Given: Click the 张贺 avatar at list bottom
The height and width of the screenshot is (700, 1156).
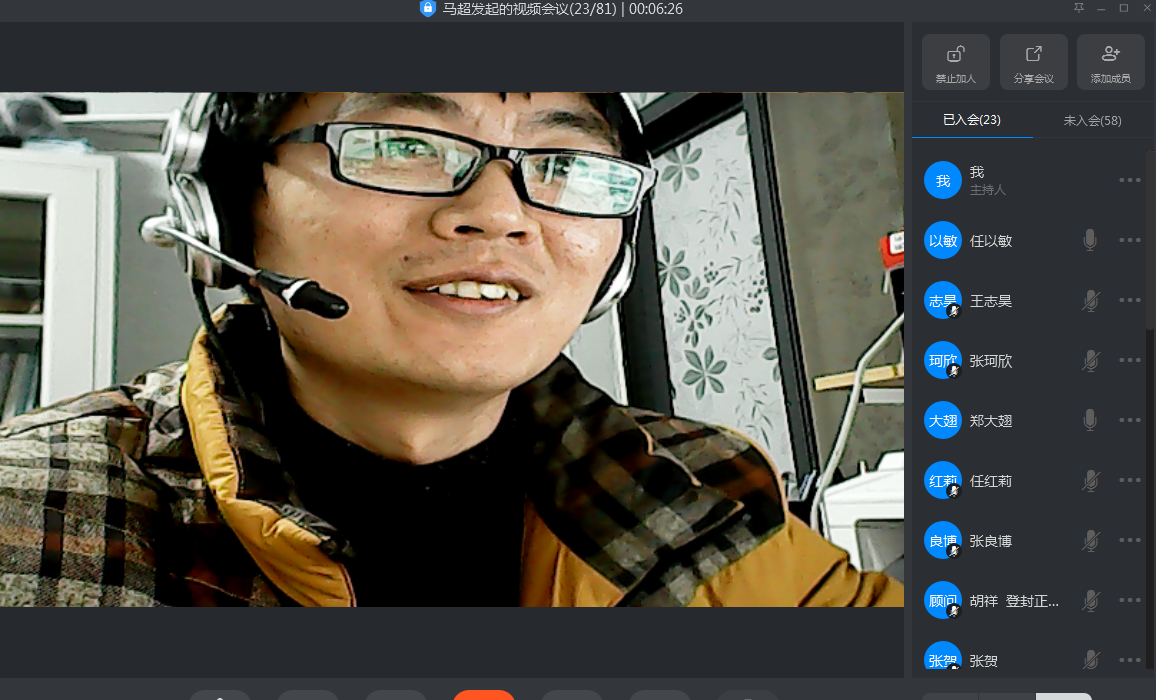Looking at the screenshot, I should 943,656.
